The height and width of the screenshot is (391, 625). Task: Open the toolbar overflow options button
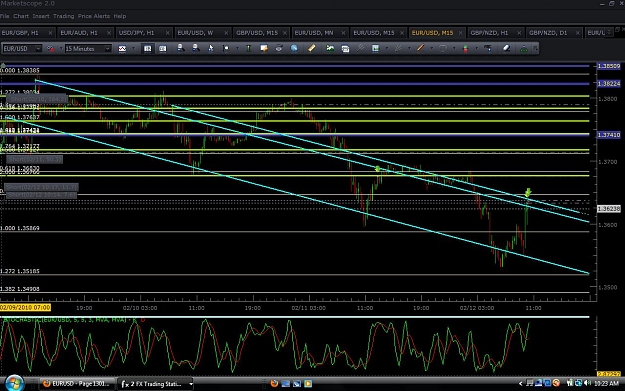[x=535, y=49]
